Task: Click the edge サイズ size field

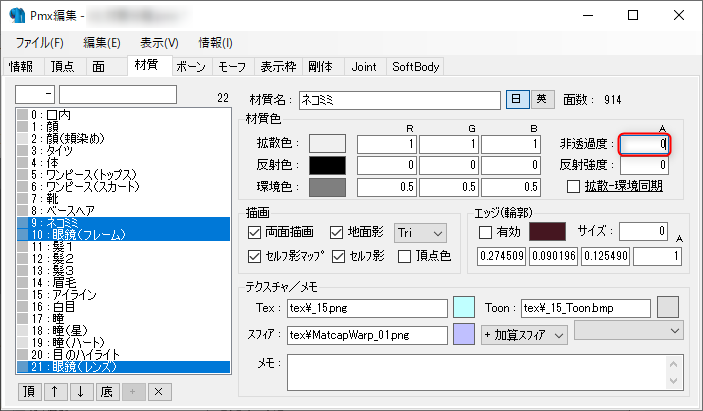Action: [643, 232]
